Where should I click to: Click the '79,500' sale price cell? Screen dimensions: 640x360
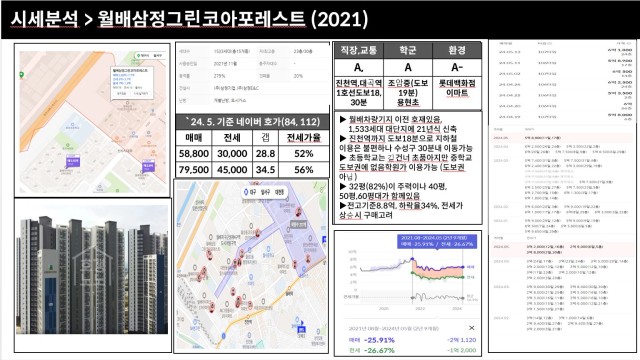[x=194, y=169]
